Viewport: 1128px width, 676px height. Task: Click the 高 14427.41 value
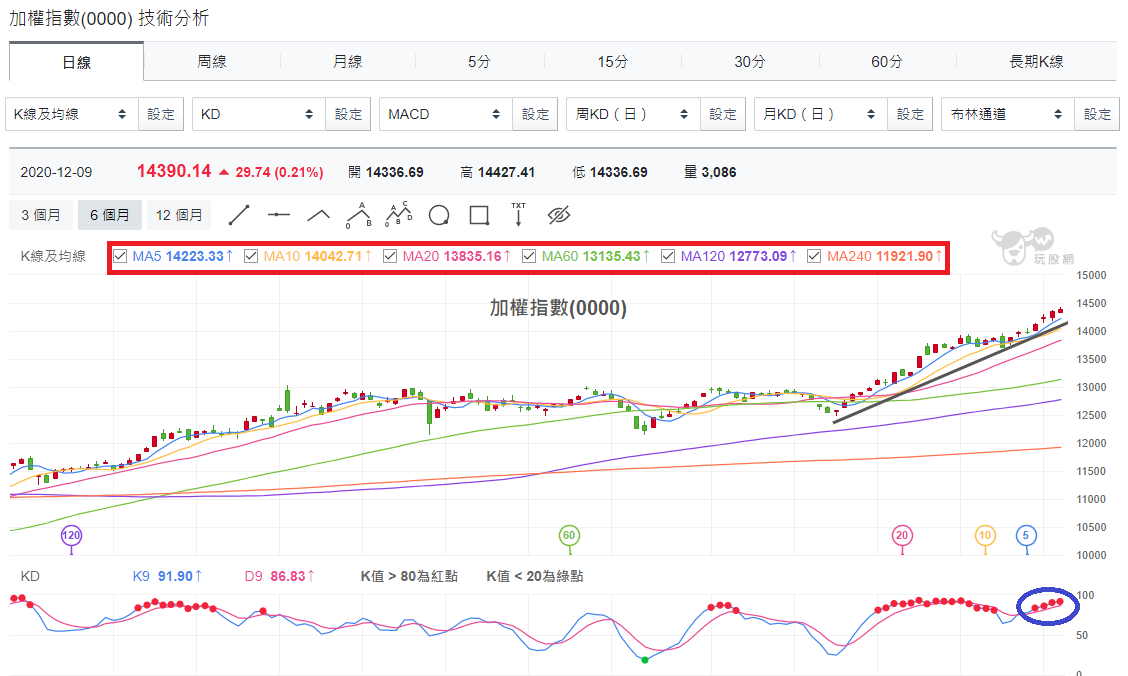click(498, 172)
